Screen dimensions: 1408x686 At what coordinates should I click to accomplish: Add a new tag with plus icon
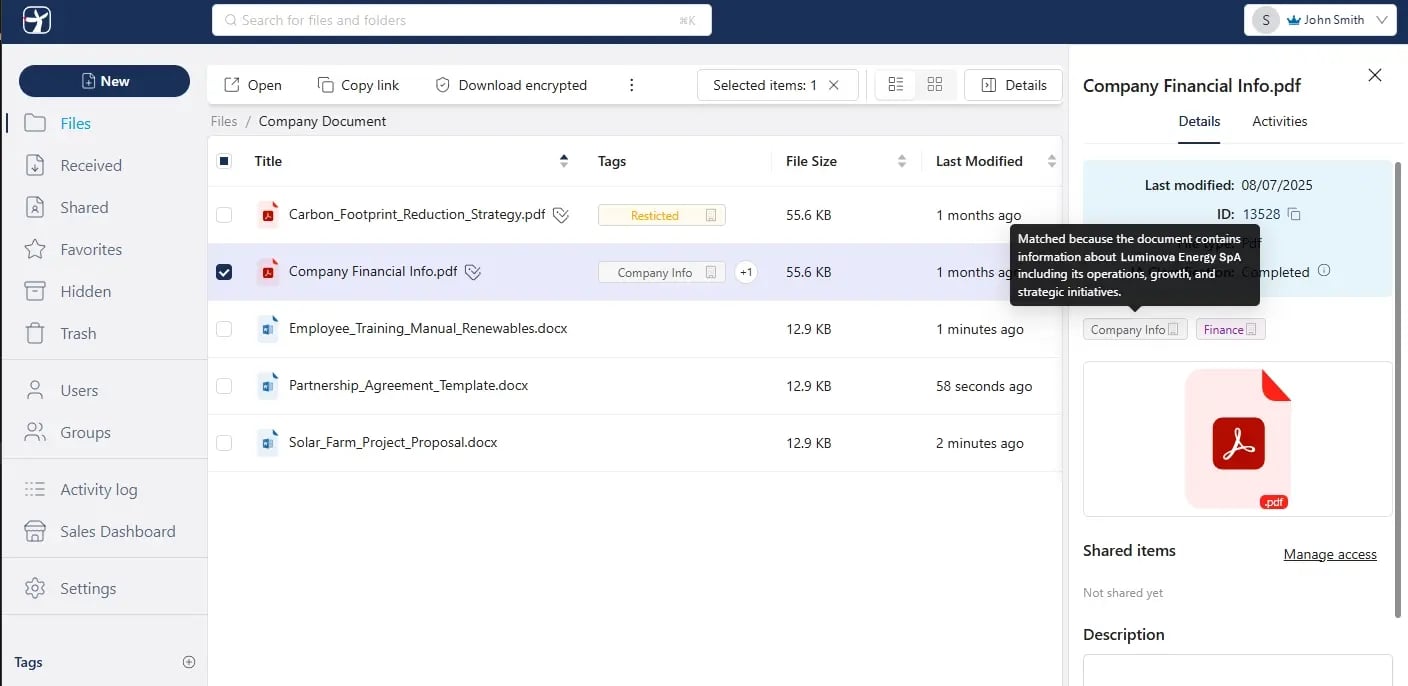(189, 662)
